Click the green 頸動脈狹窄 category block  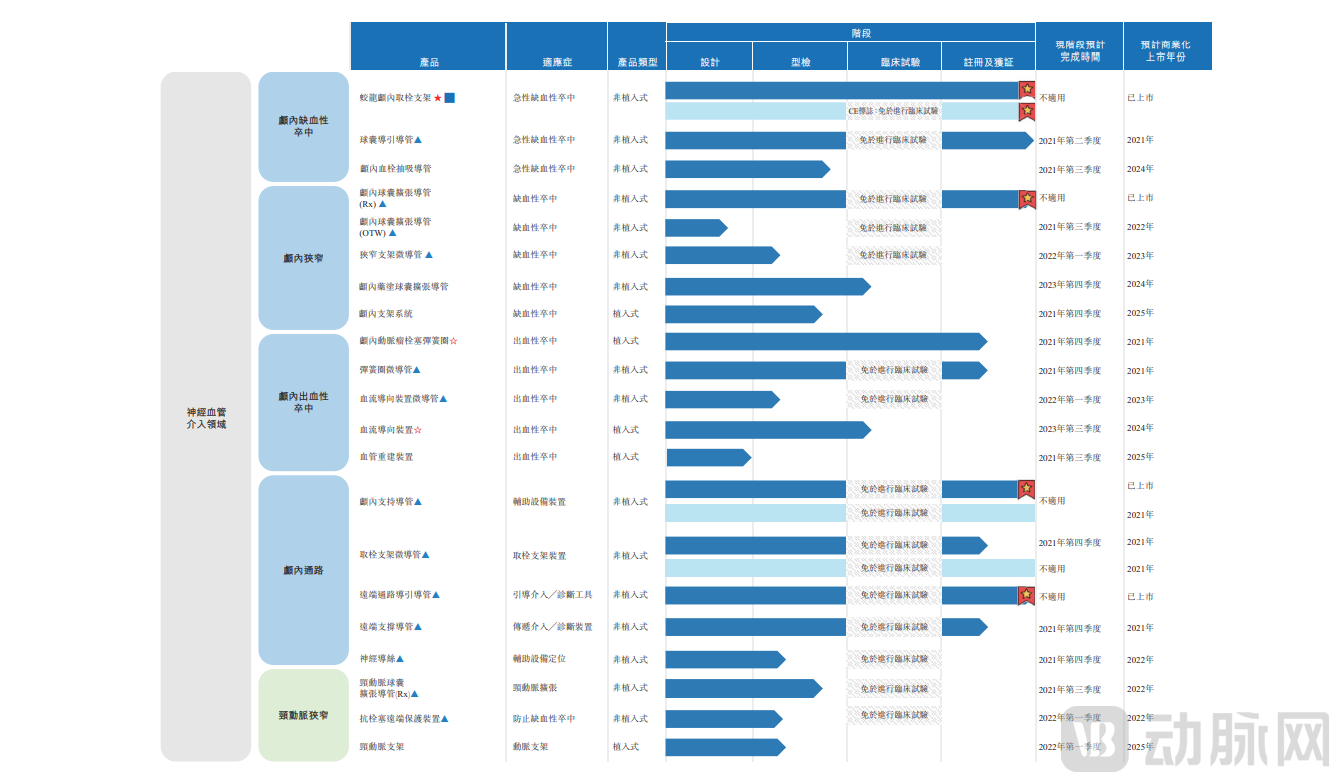303,716
